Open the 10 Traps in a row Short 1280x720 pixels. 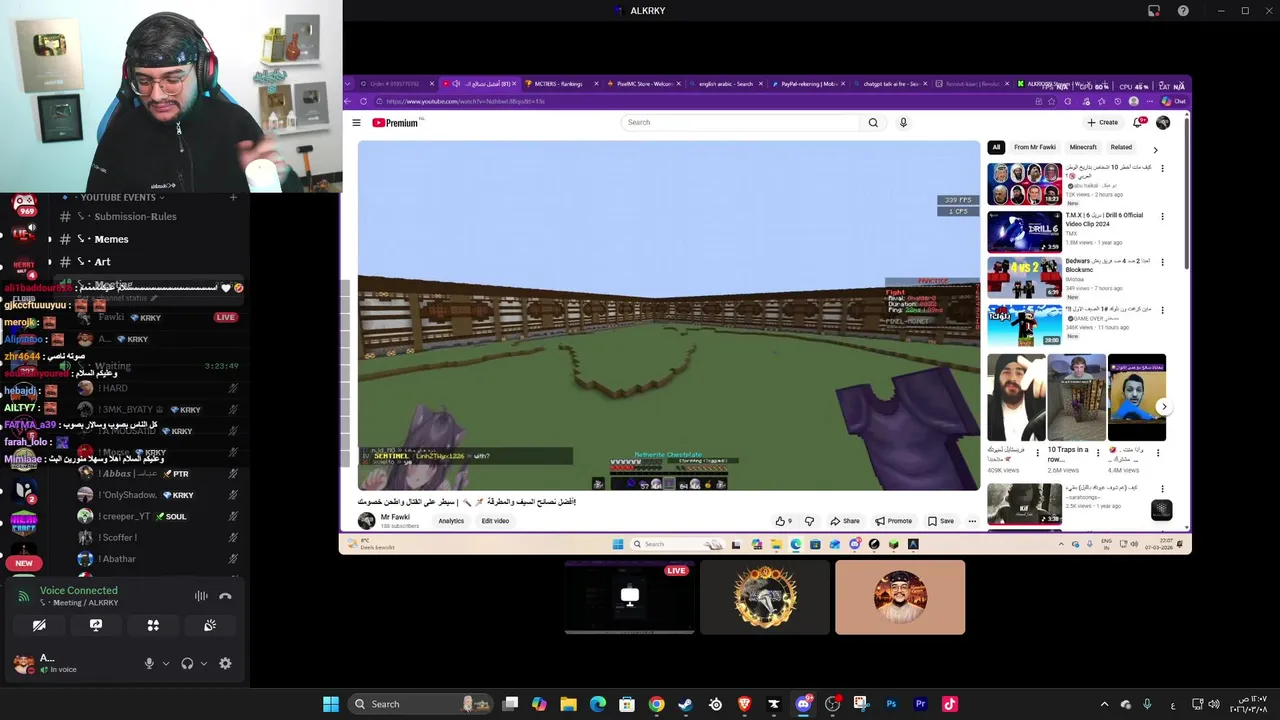tap(1077, 398)
